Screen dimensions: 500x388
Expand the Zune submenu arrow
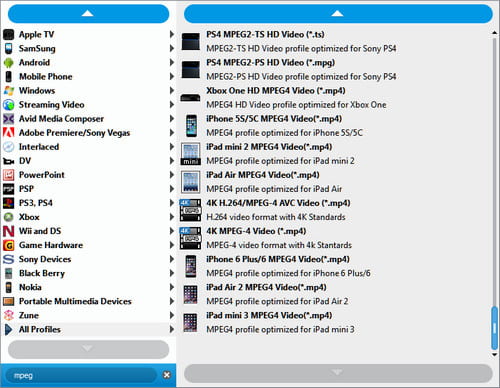coord(172,315)
